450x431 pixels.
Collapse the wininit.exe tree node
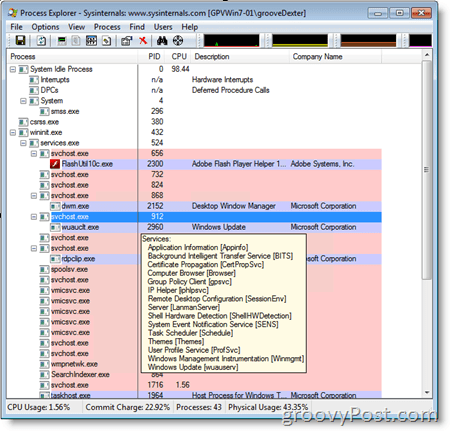(x=13, y=133)
